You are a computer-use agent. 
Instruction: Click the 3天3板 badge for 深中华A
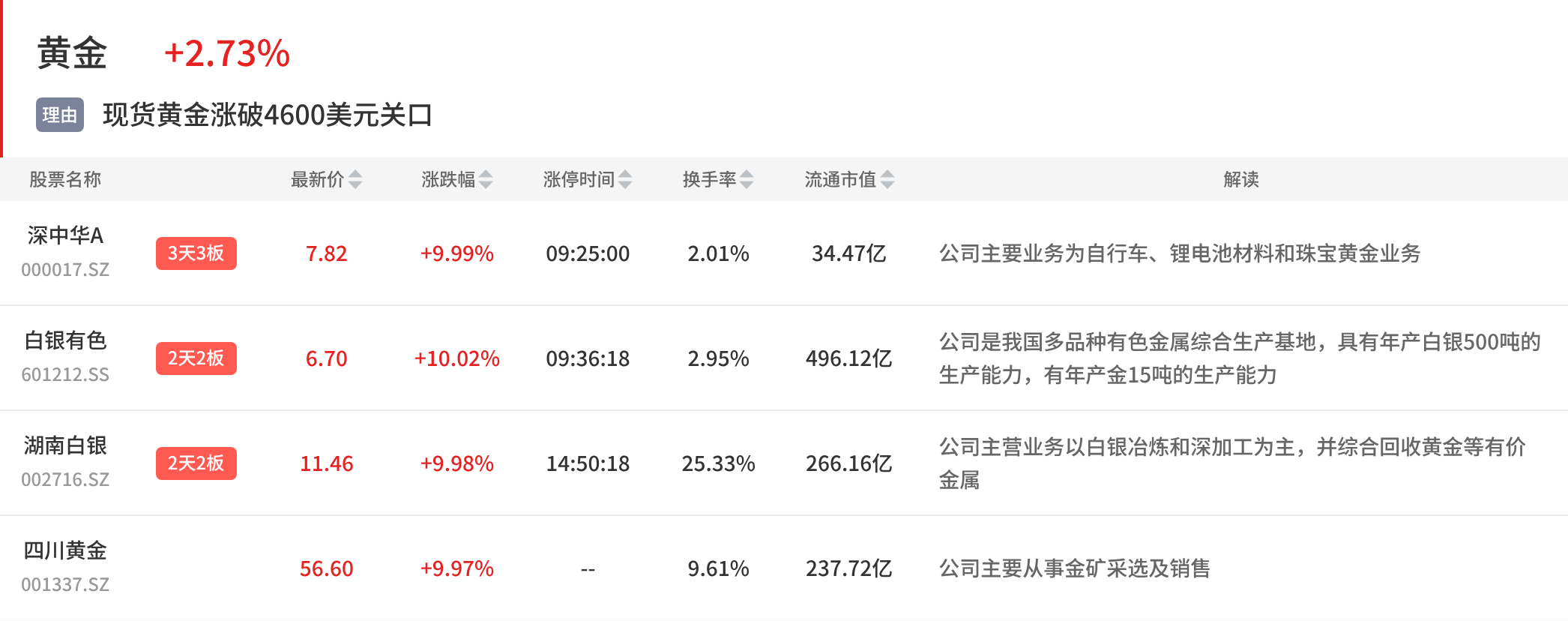(196, 253)
